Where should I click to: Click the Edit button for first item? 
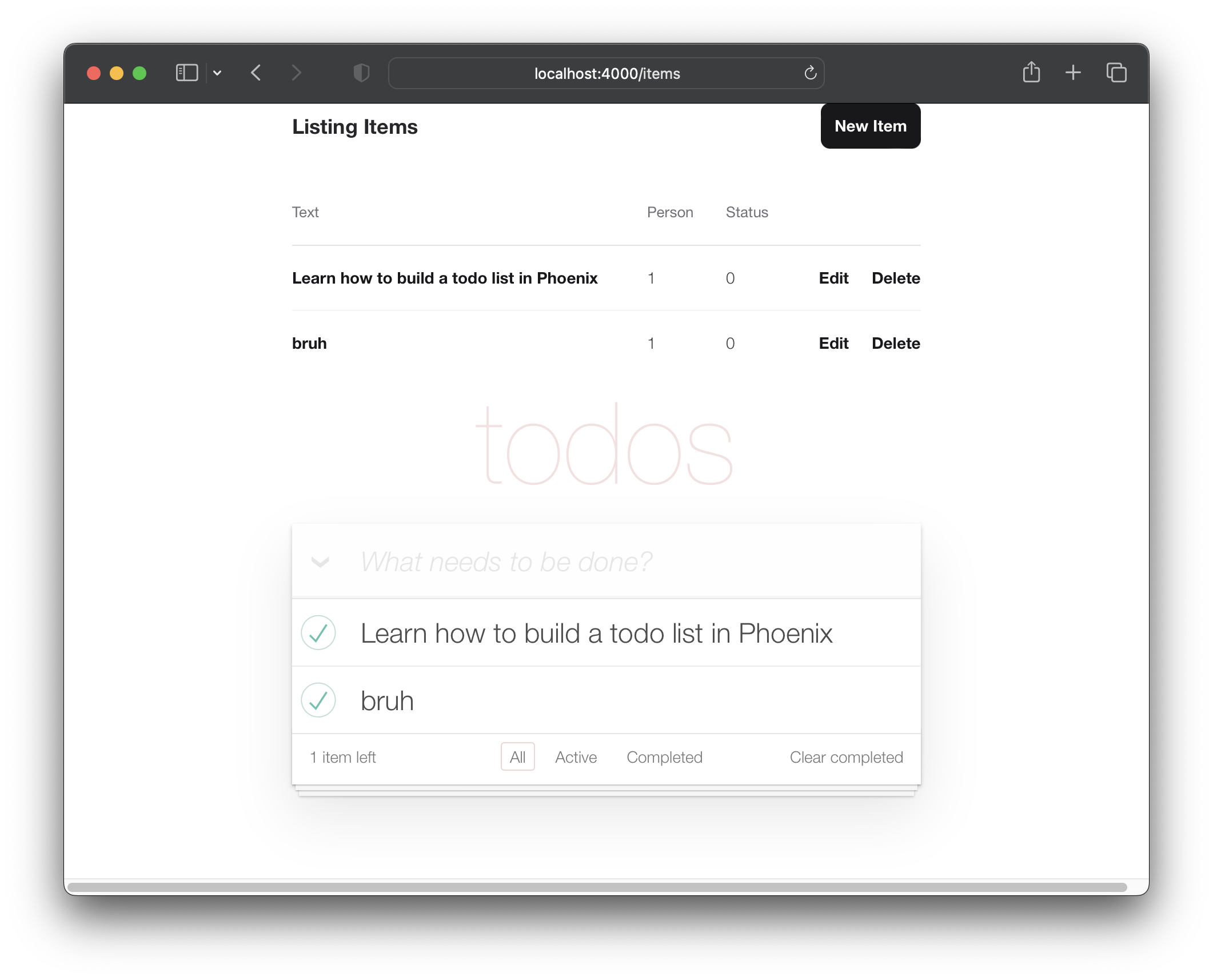pyautogui.click(x=833, y=277)
